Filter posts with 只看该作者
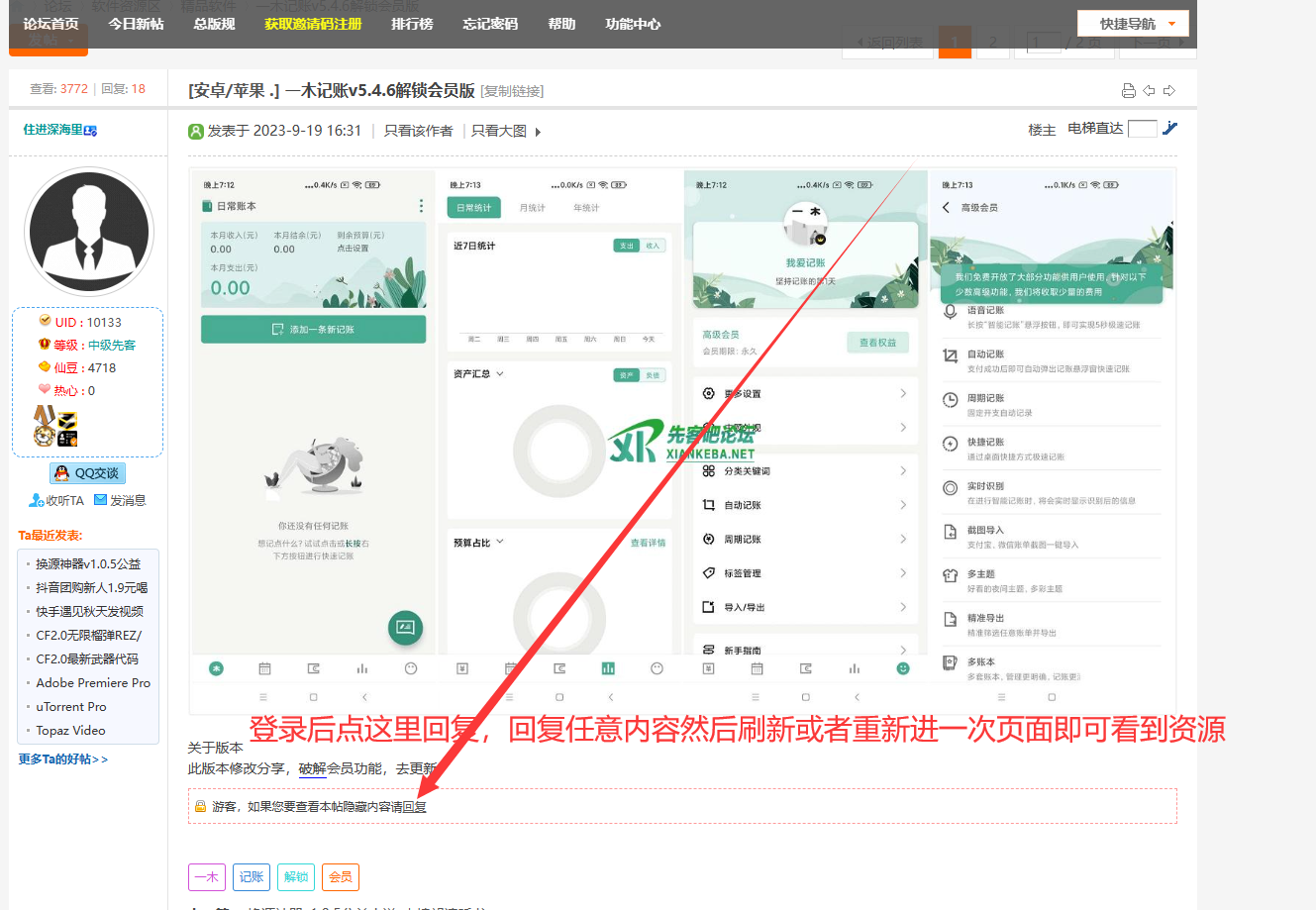1316x910 pixels. click(x=418, y=132)
